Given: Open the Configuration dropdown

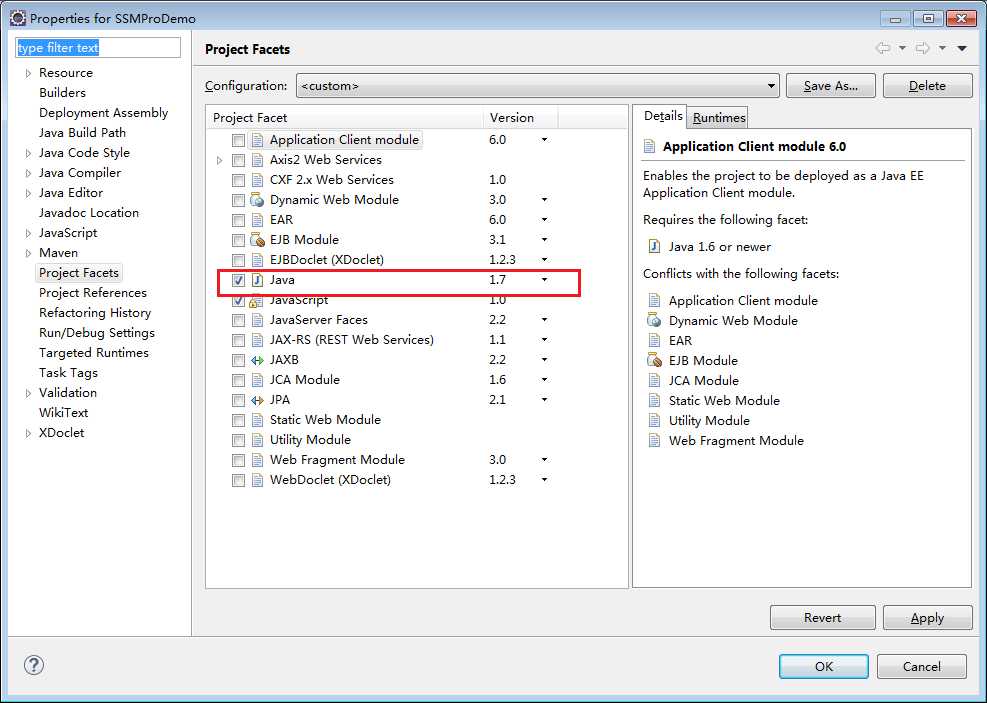Looking at the screenshot, I should coord(538,86).
